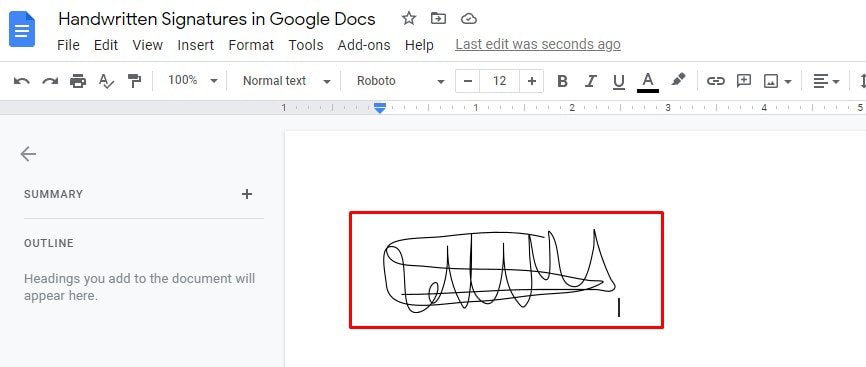Open the text color picker
This screenshot has width=866, height=367.
click(648, 82)
